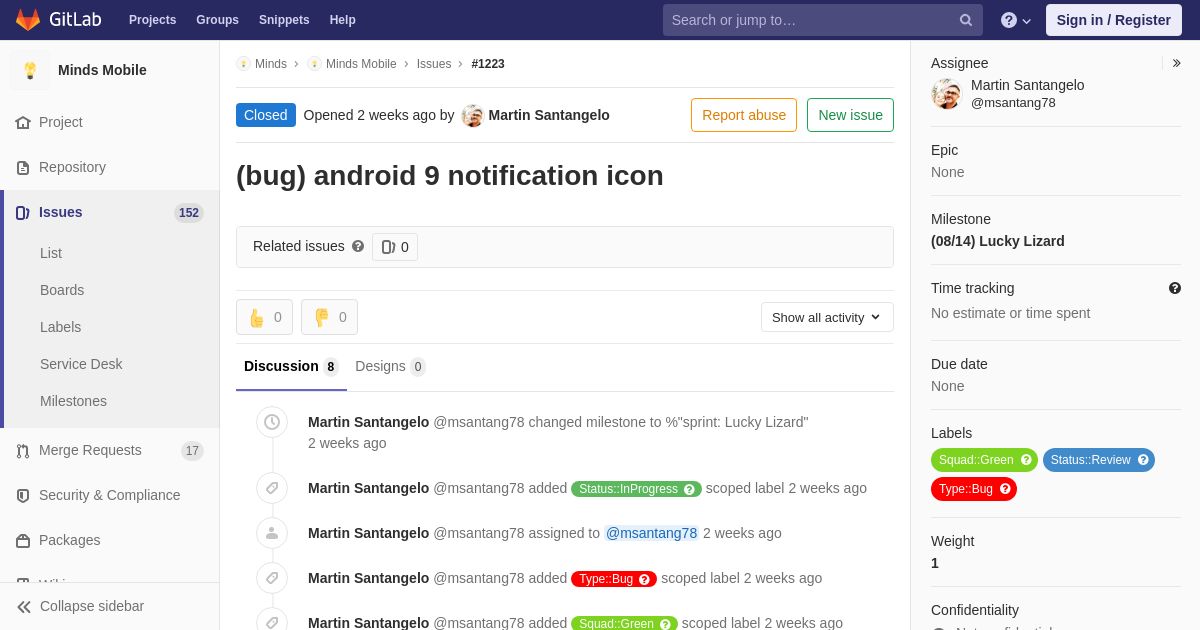
Task: Click the Security & Compliance shield icon
Action: tap(23, 496)
